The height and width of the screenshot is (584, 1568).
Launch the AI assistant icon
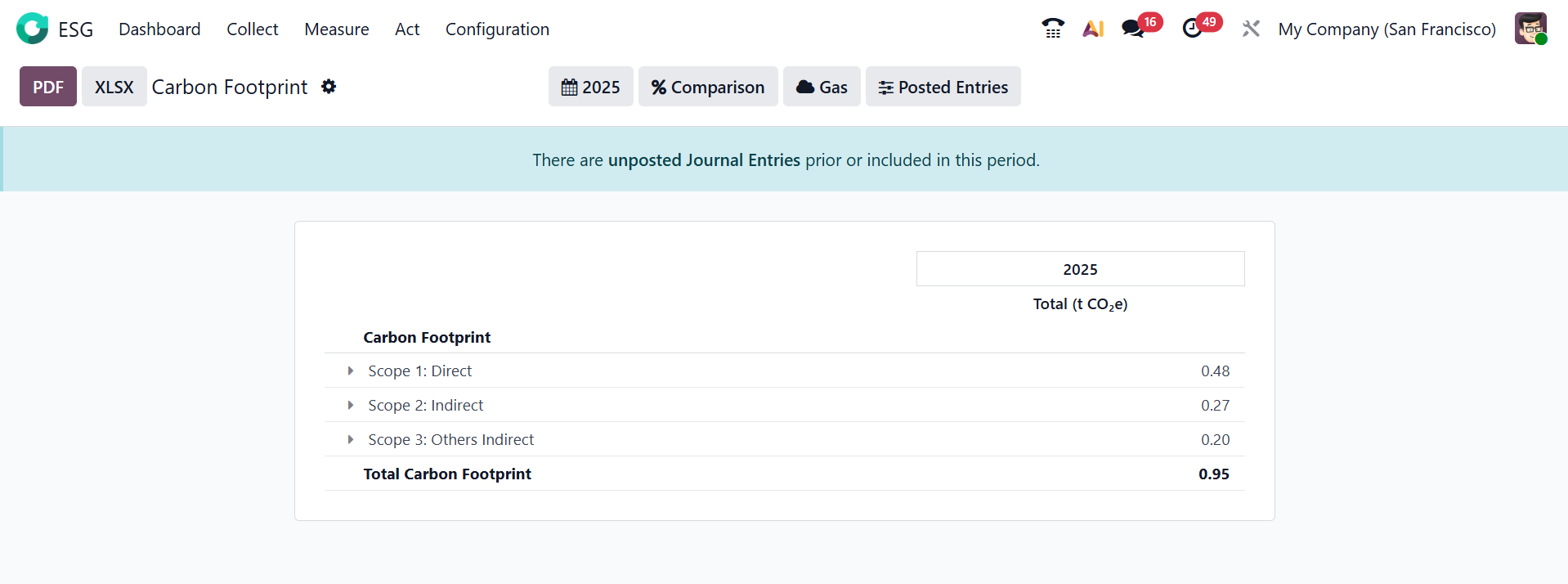[x=1093, y=29]
